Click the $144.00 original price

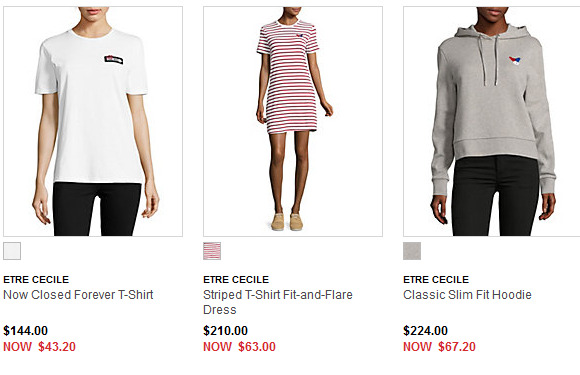point(26,331)
